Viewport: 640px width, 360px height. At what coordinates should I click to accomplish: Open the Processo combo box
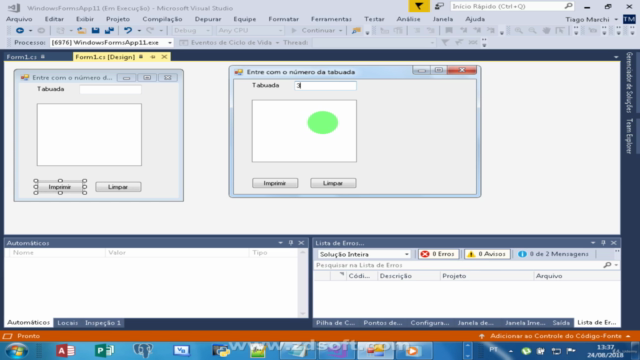coord(111,42)
